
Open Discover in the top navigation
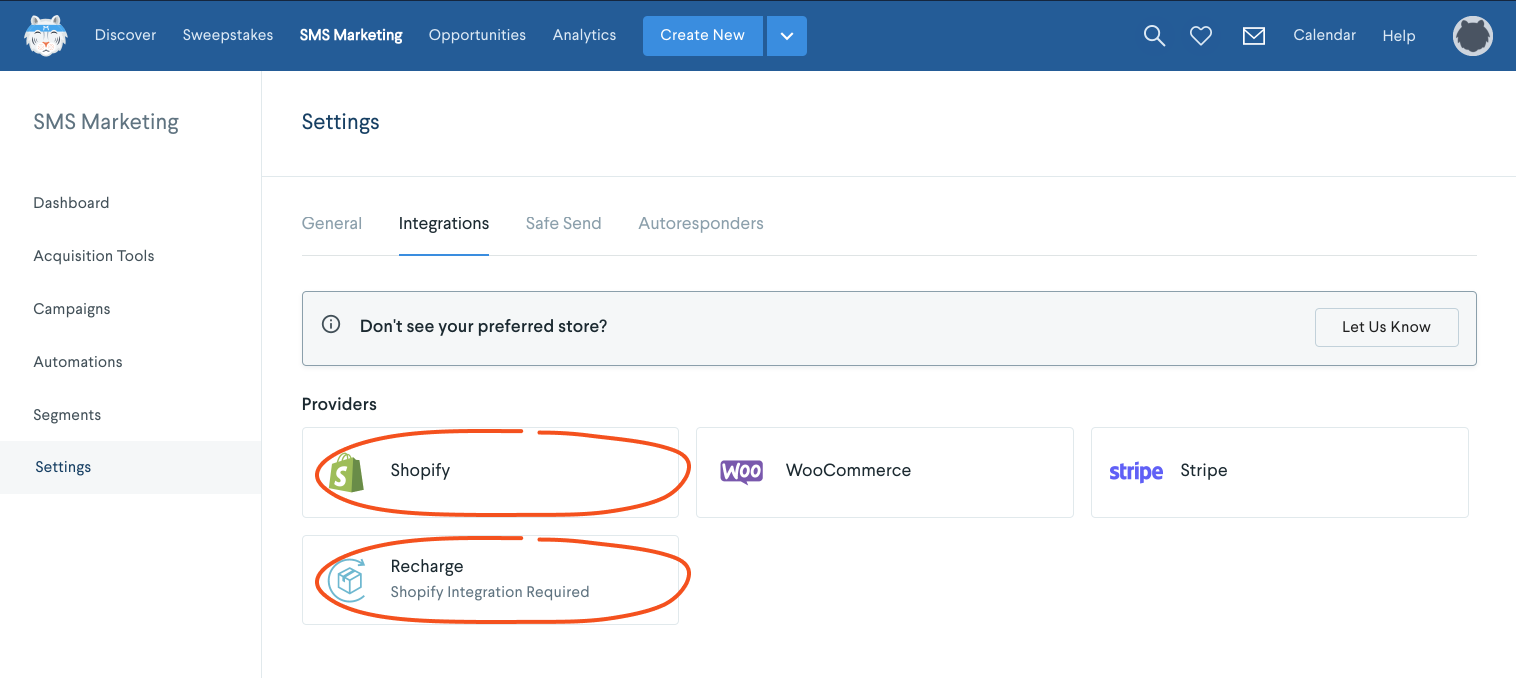(126, 35)
